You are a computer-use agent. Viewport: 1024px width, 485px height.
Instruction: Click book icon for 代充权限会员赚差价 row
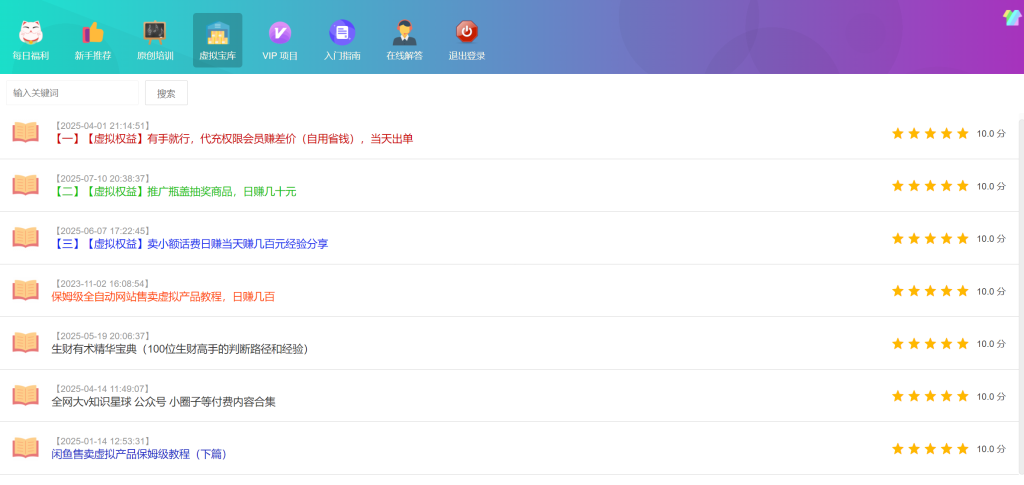point(25,132)
